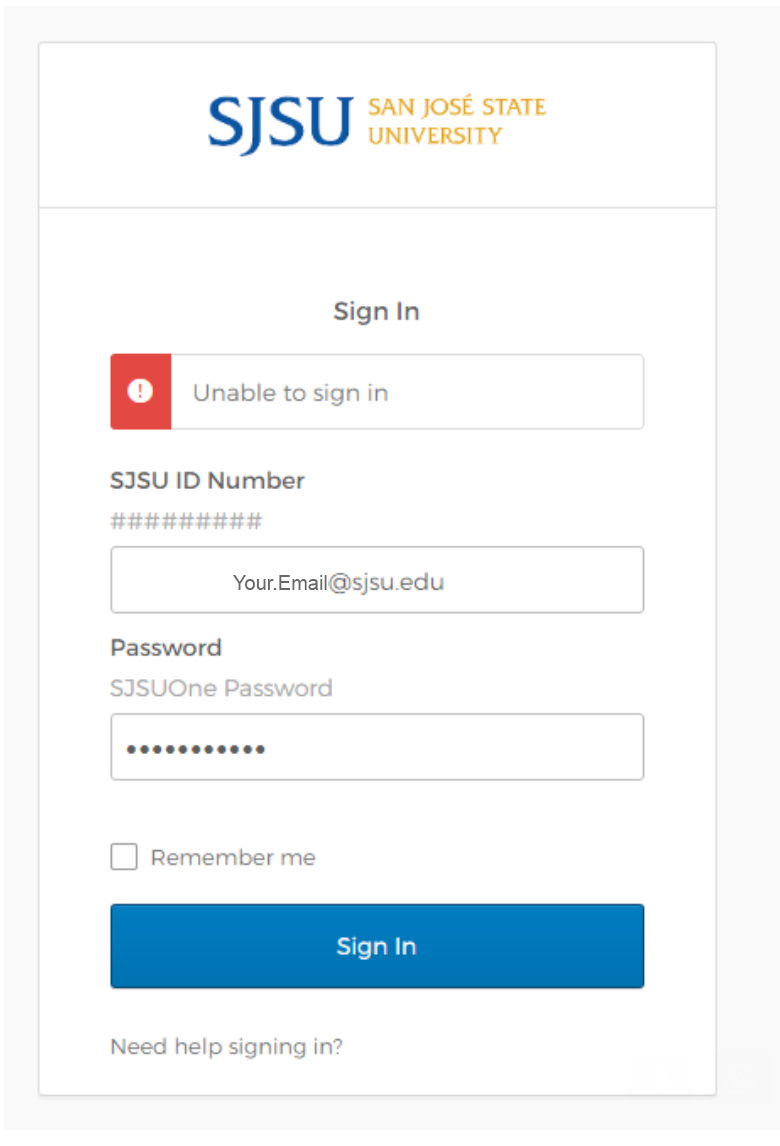This screenshot has height=1146, width=780.
Task: Click the masked password dots
Action: click(x=195, y=748)
